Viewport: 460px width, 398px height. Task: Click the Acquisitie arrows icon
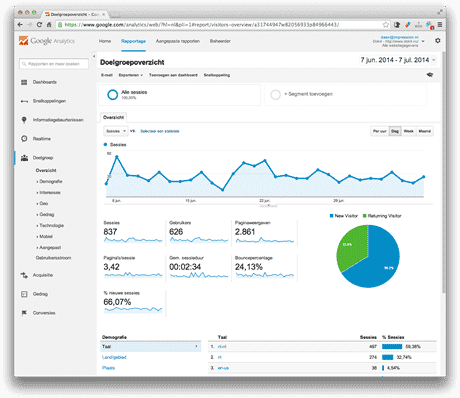24,275
